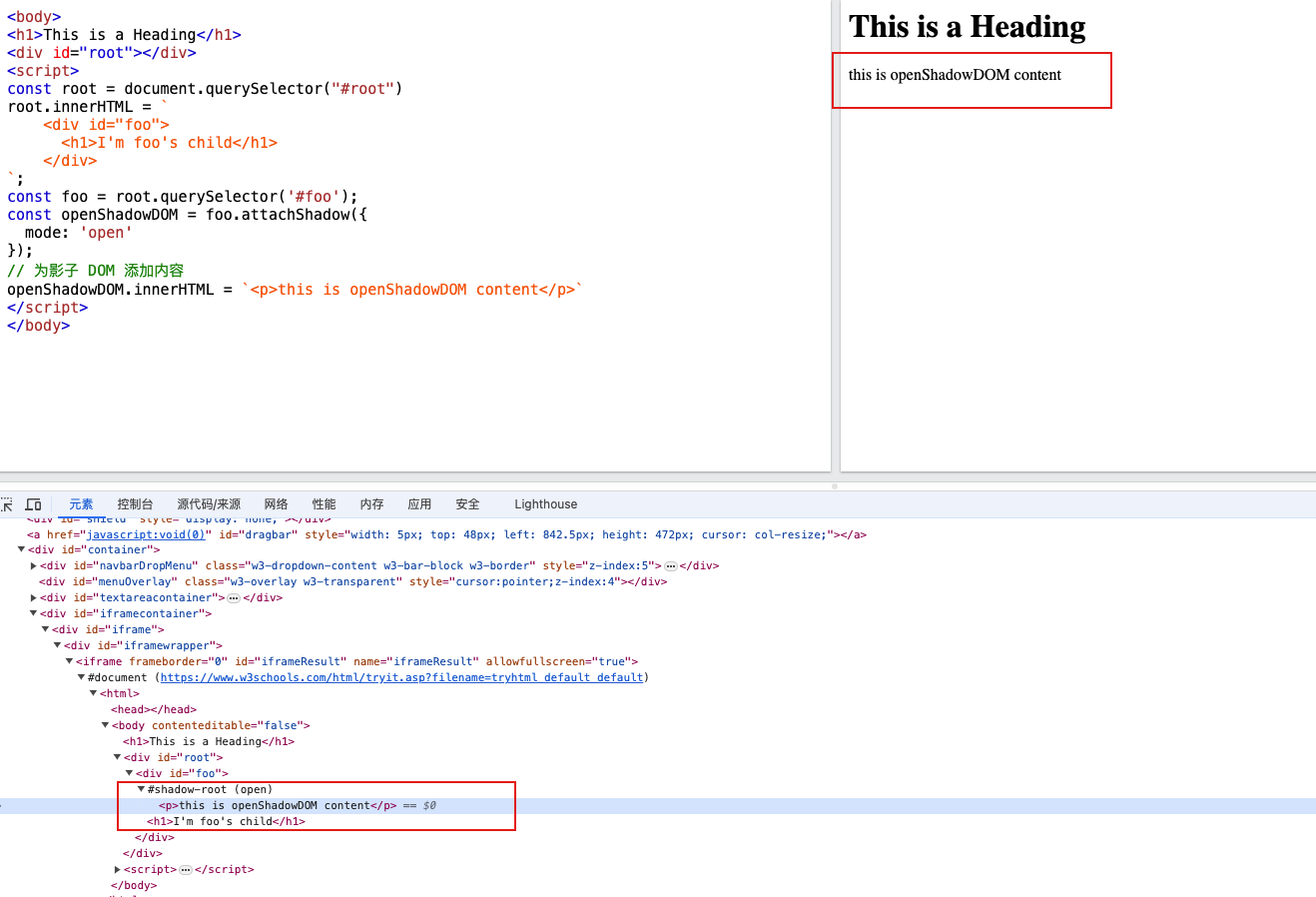Click the openShadowDOM paragraph in preview pane

955,75
